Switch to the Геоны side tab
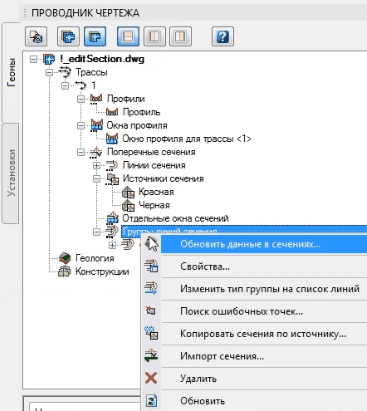The height and width of the screenshot is (411, 367). pyautogui.click(x=11, y=72)
